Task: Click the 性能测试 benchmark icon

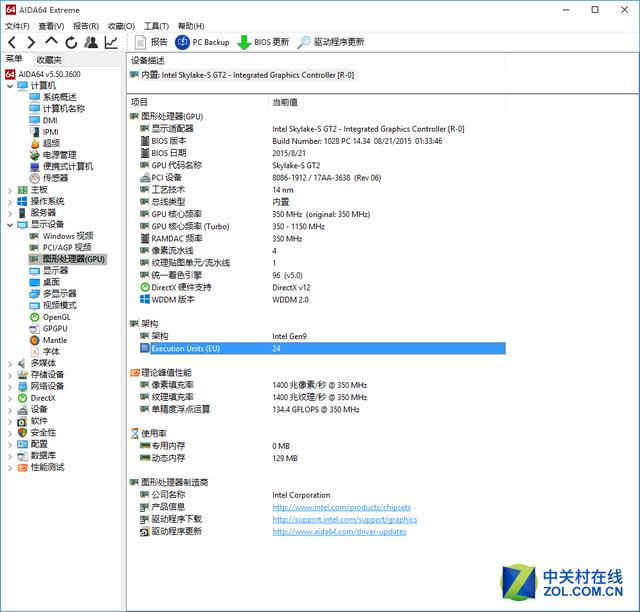Action: pos(22,467)
